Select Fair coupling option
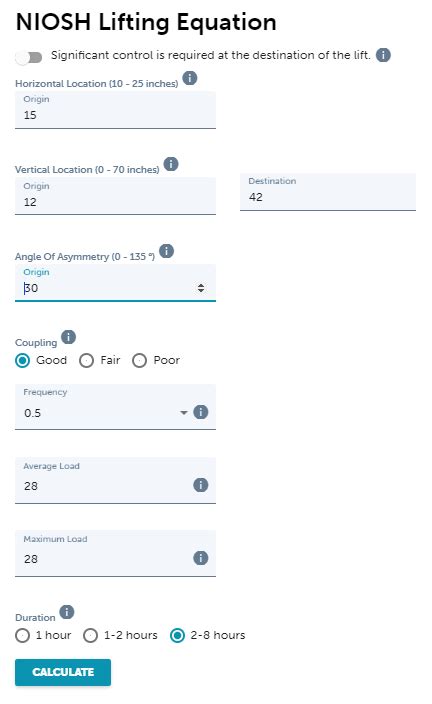The height and width of the screenshot is (704, 432). (100, 361)
